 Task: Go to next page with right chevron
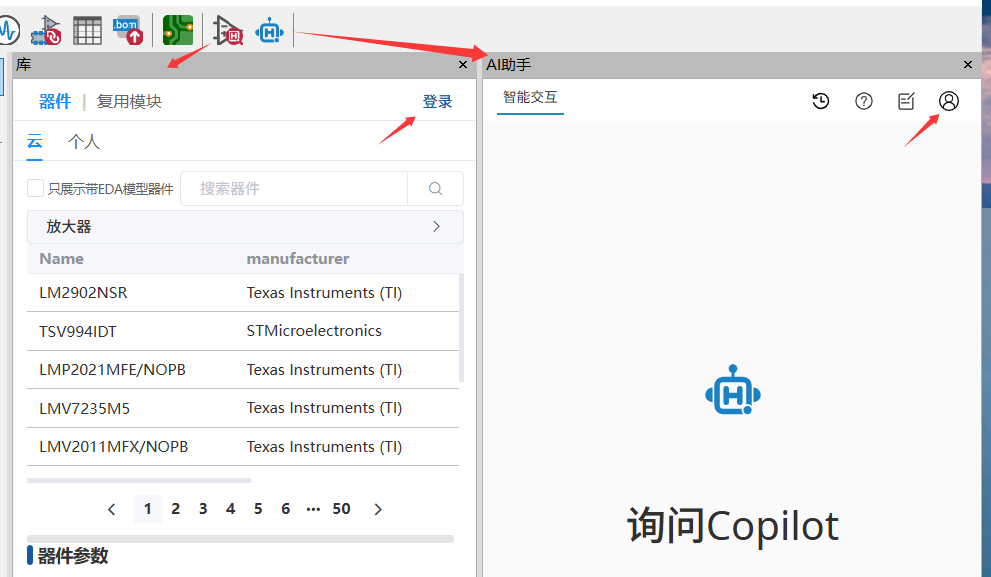coord(378,509)
